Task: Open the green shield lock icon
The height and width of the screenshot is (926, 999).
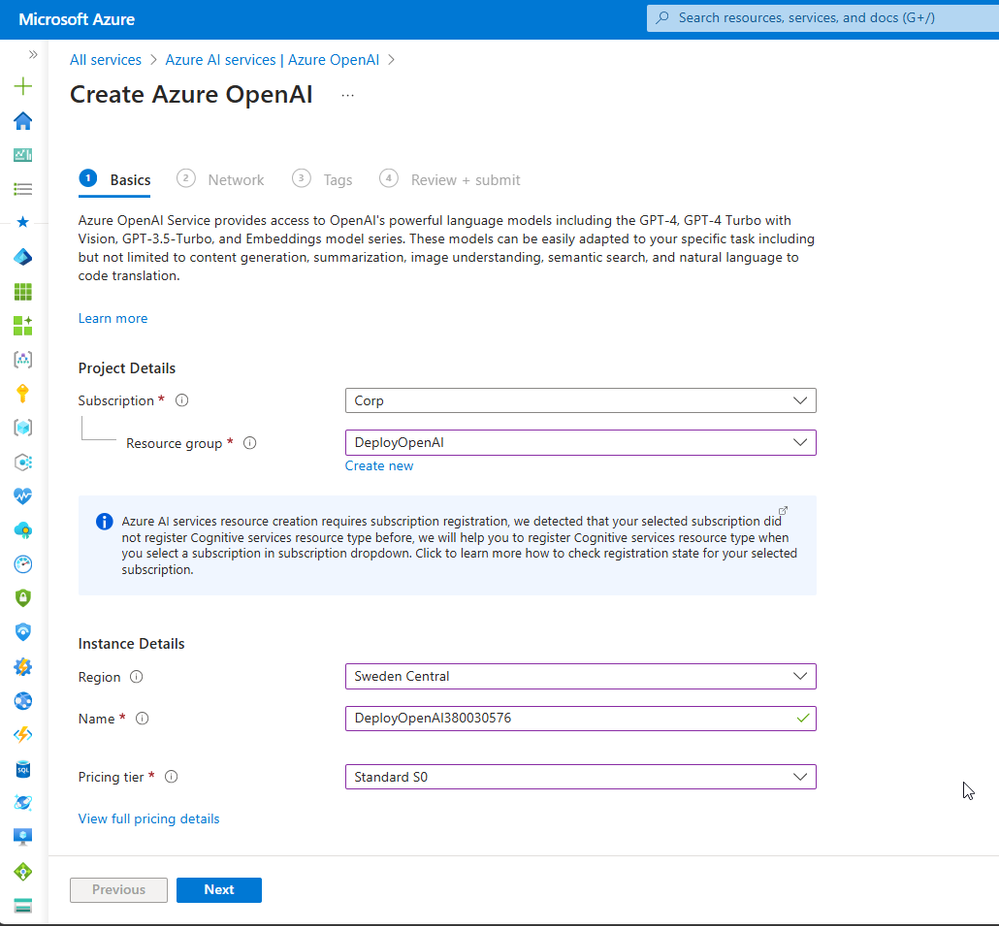Action: tap(23, 598)
